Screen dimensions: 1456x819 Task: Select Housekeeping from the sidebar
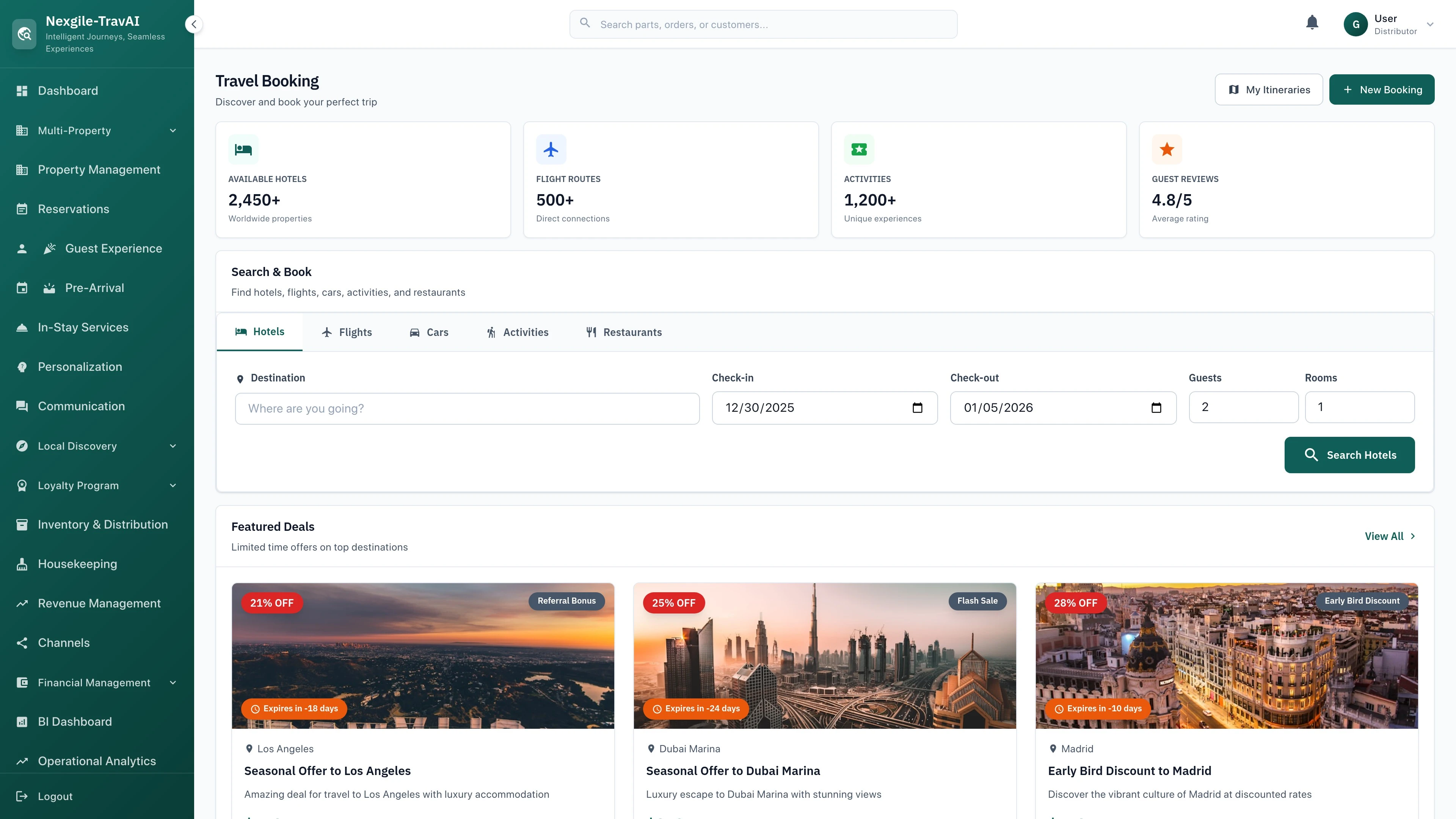click(77, 563)
